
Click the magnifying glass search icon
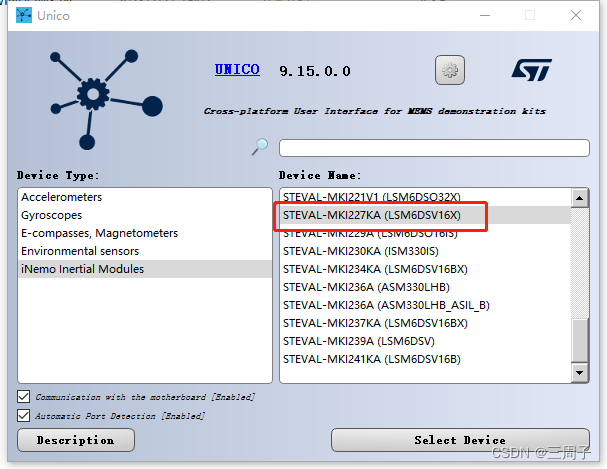click(x=260, y=147)
